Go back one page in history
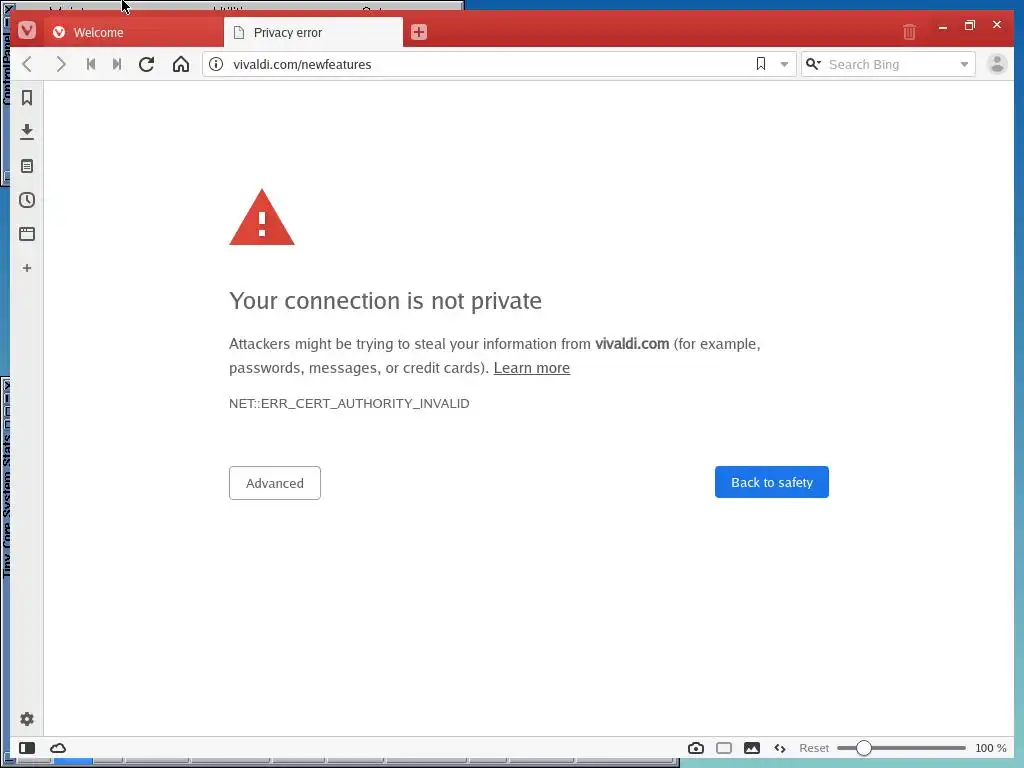This screenshot has width=1024, height=768. [x=27, y=64]
